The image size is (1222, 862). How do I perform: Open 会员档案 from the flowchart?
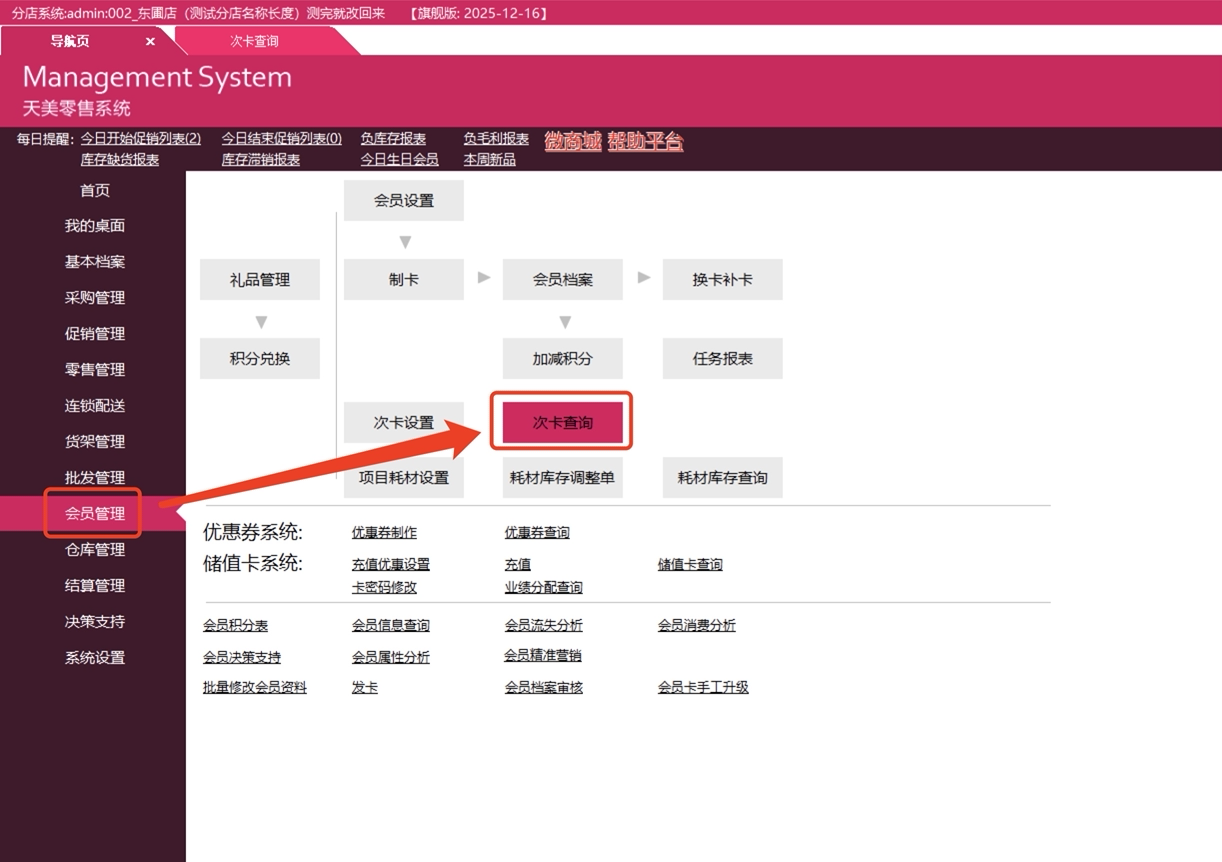click(562, 280)
